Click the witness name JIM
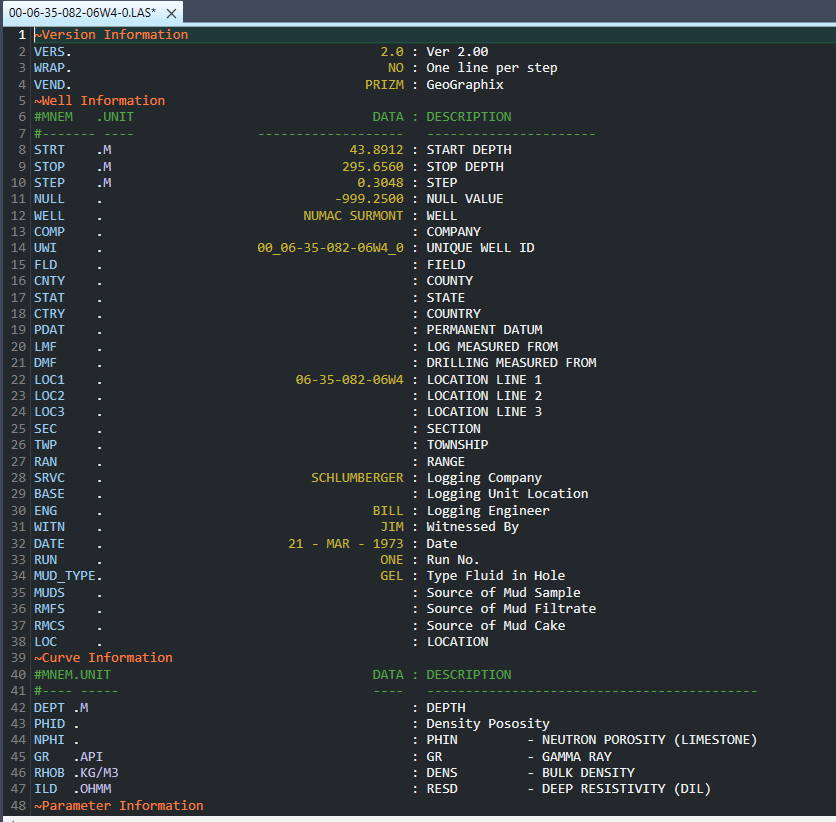 [392, 526]
